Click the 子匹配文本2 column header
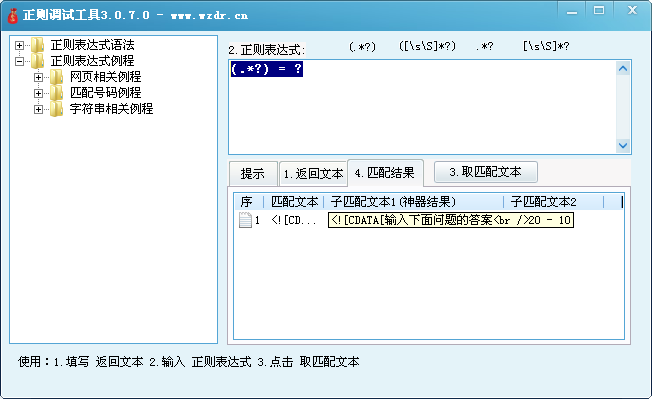 coord(553,202)
